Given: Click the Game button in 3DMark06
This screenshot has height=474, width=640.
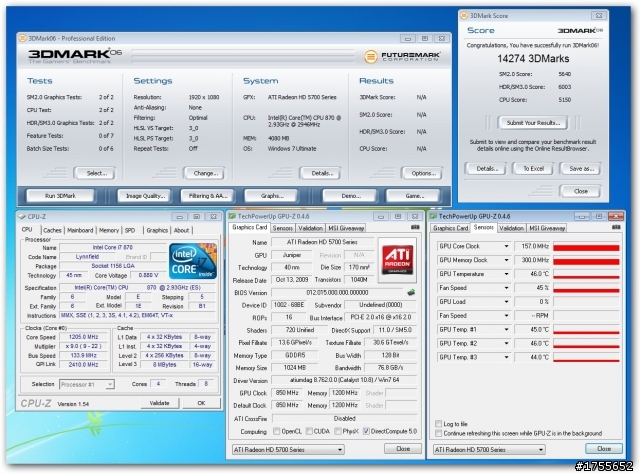Looking at the screenshot, I should tap(413, 196).
